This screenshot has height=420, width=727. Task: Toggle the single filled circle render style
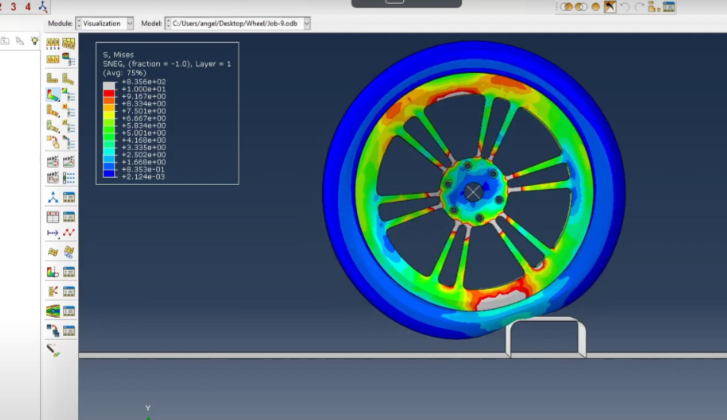click(595, 7)
